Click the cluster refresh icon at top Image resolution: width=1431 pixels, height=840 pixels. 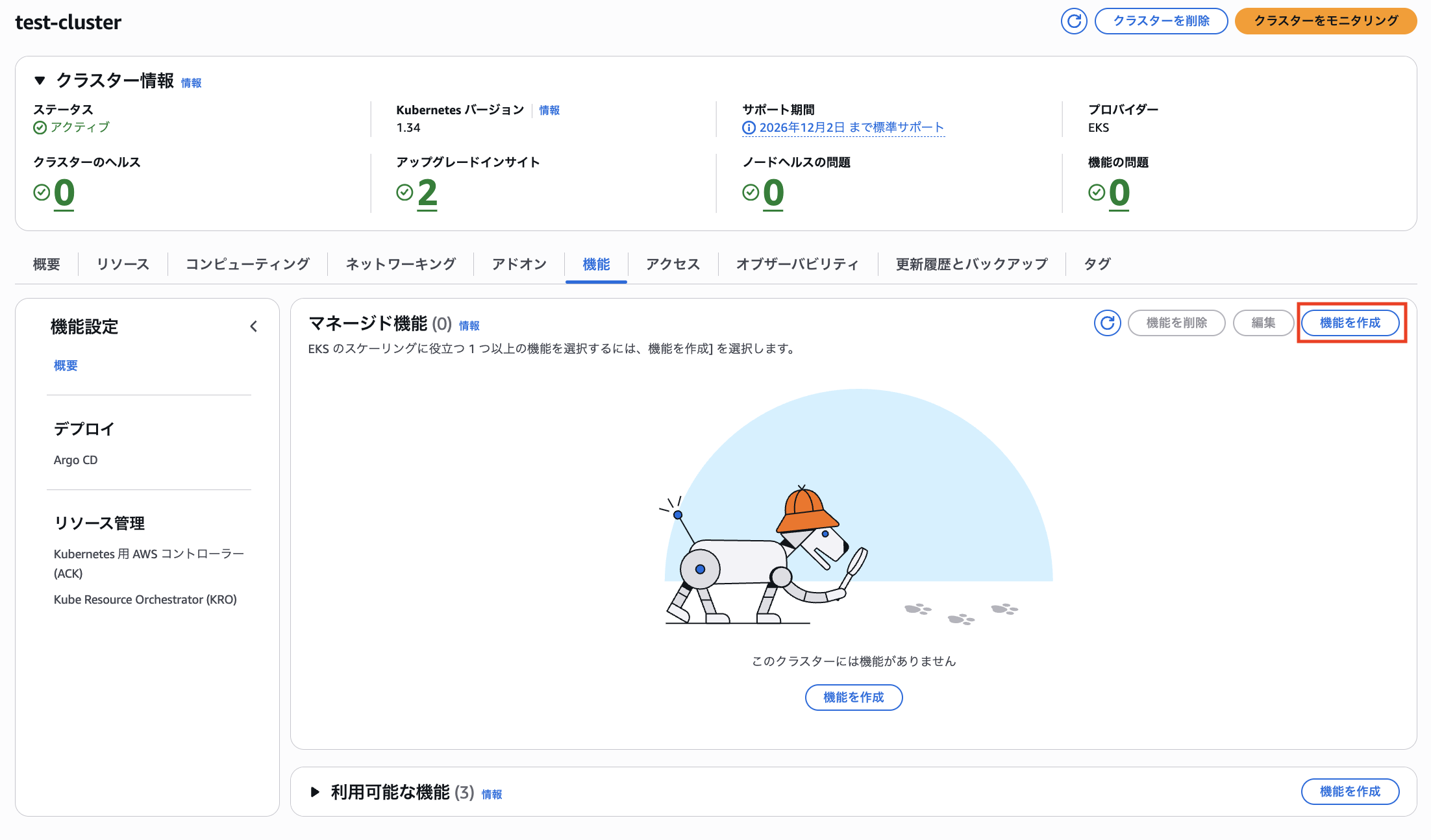point(1074,21)
